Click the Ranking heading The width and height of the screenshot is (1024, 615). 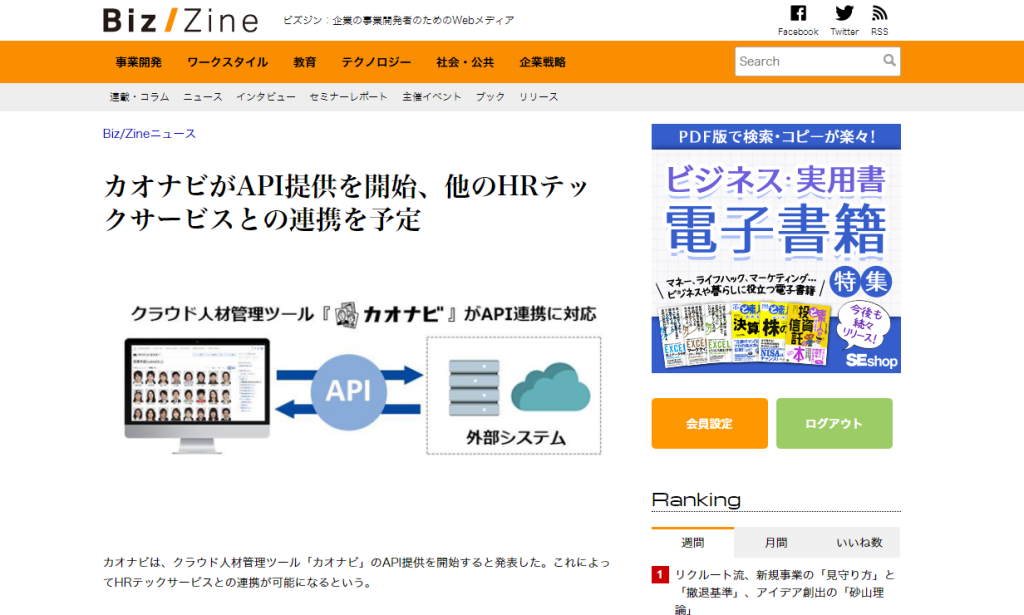[x=696, y=499]
